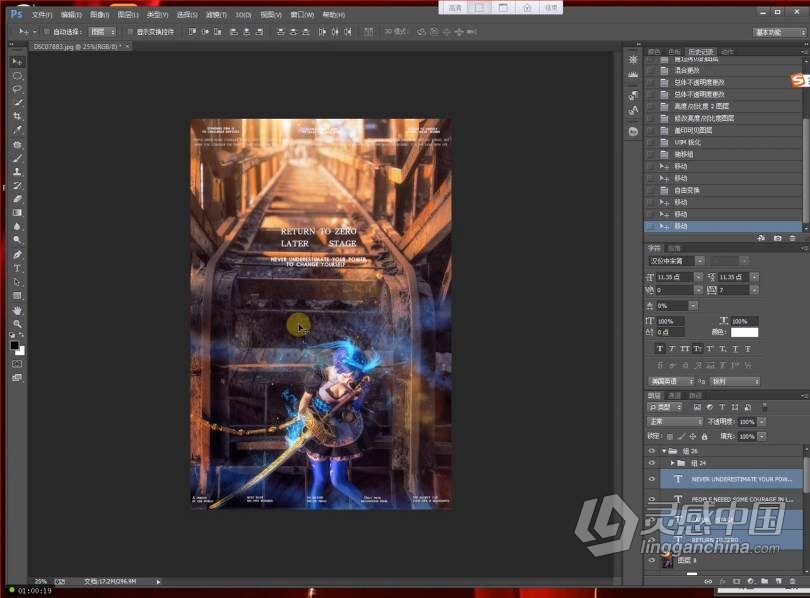Apply Underline in Character panel
The image size is (810, 598).
(x=735, y=349)
